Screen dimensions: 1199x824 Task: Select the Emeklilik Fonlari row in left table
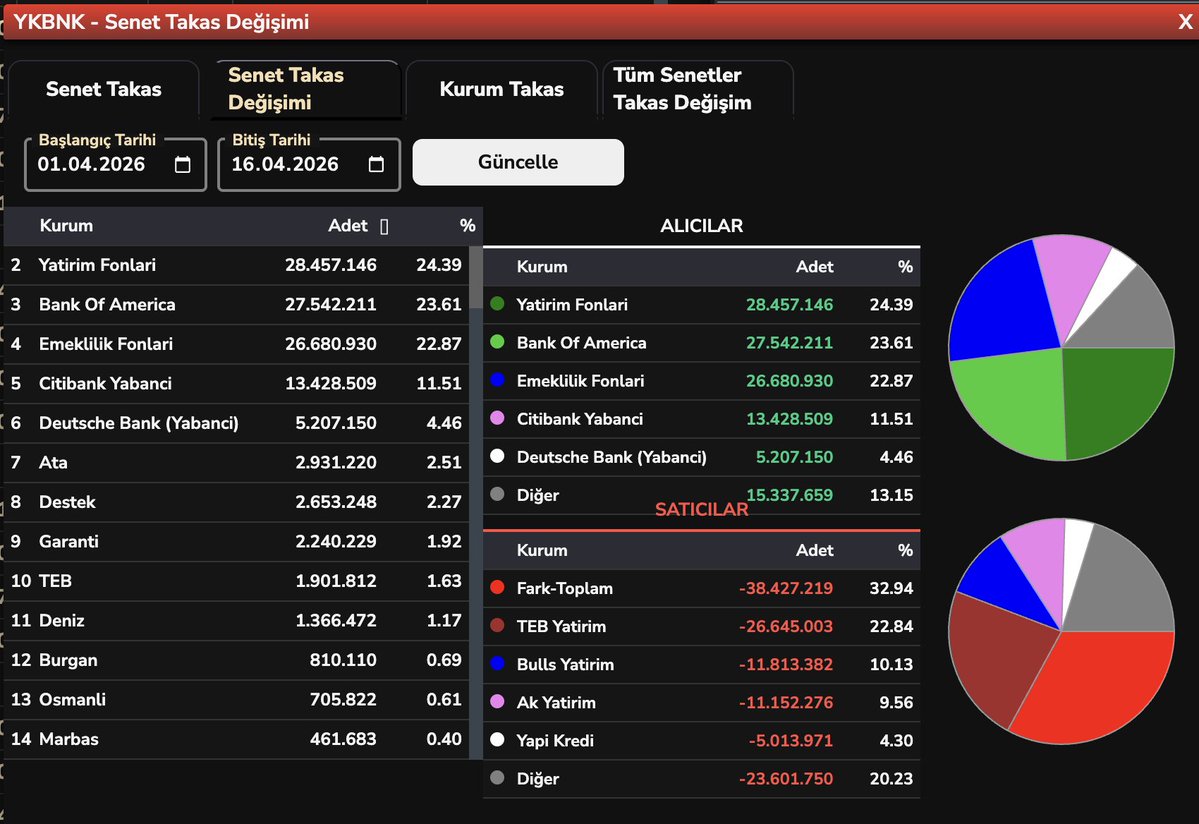pyautogui.click(x=236, y=344)
